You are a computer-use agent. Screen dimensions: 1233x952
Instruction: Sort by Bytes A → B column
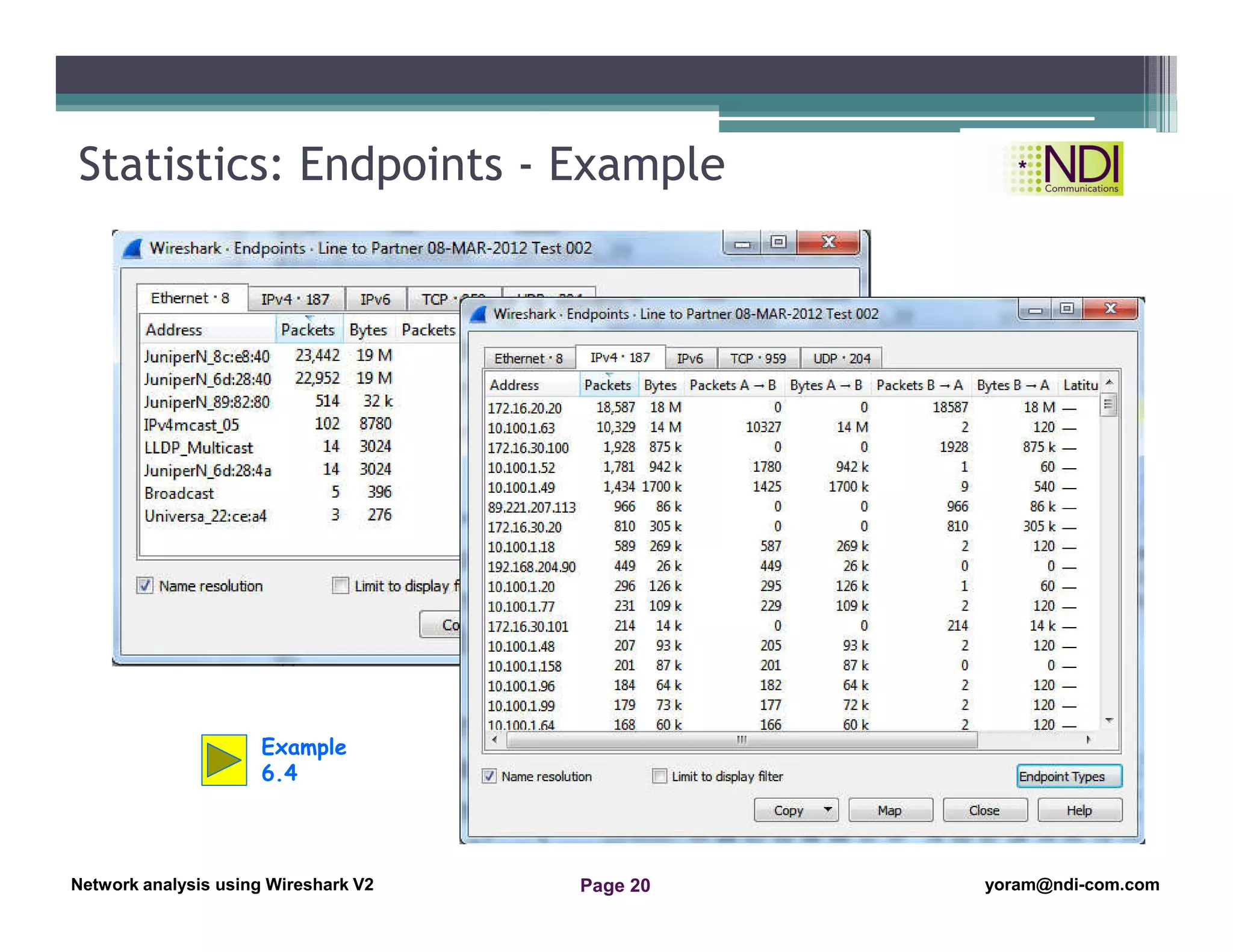[826, 385]
